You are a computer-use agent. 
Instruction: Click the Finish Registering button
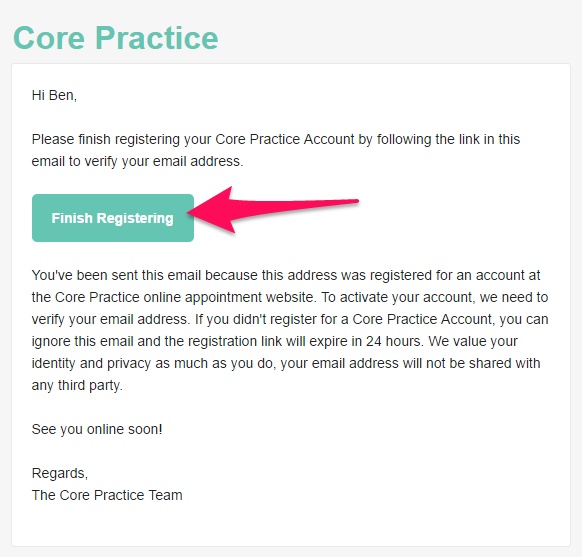click(x=113, y=218)
